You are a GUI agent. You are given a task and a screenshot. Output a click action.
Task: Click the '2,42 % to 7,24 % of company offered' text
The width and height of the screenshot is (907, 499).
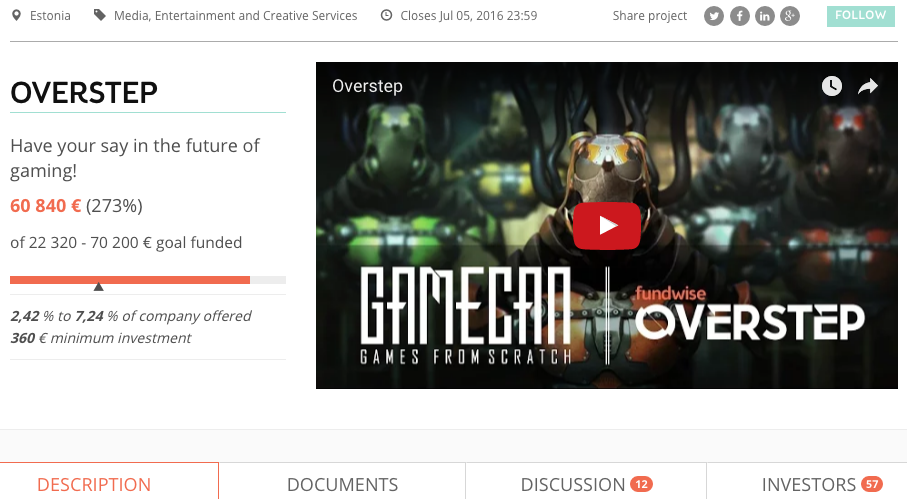click(131, 316)
